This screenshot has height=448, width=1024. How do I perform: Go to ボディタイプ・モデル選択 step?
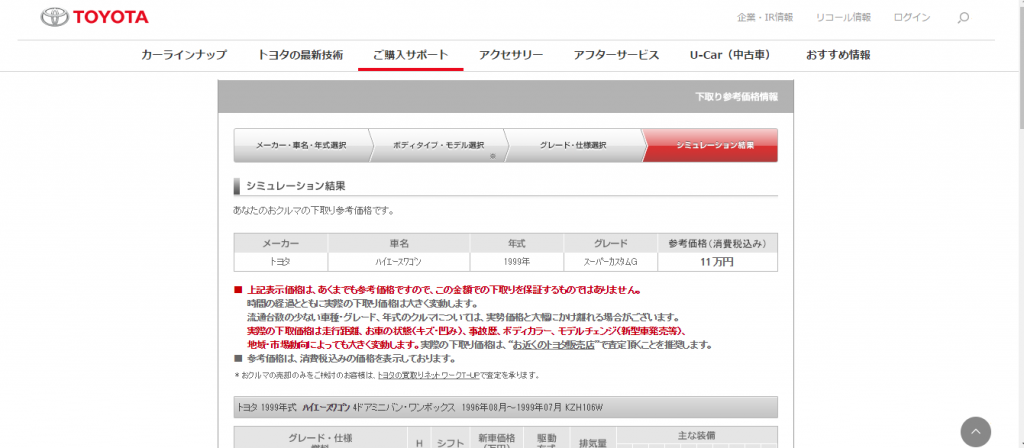(438, 145)
